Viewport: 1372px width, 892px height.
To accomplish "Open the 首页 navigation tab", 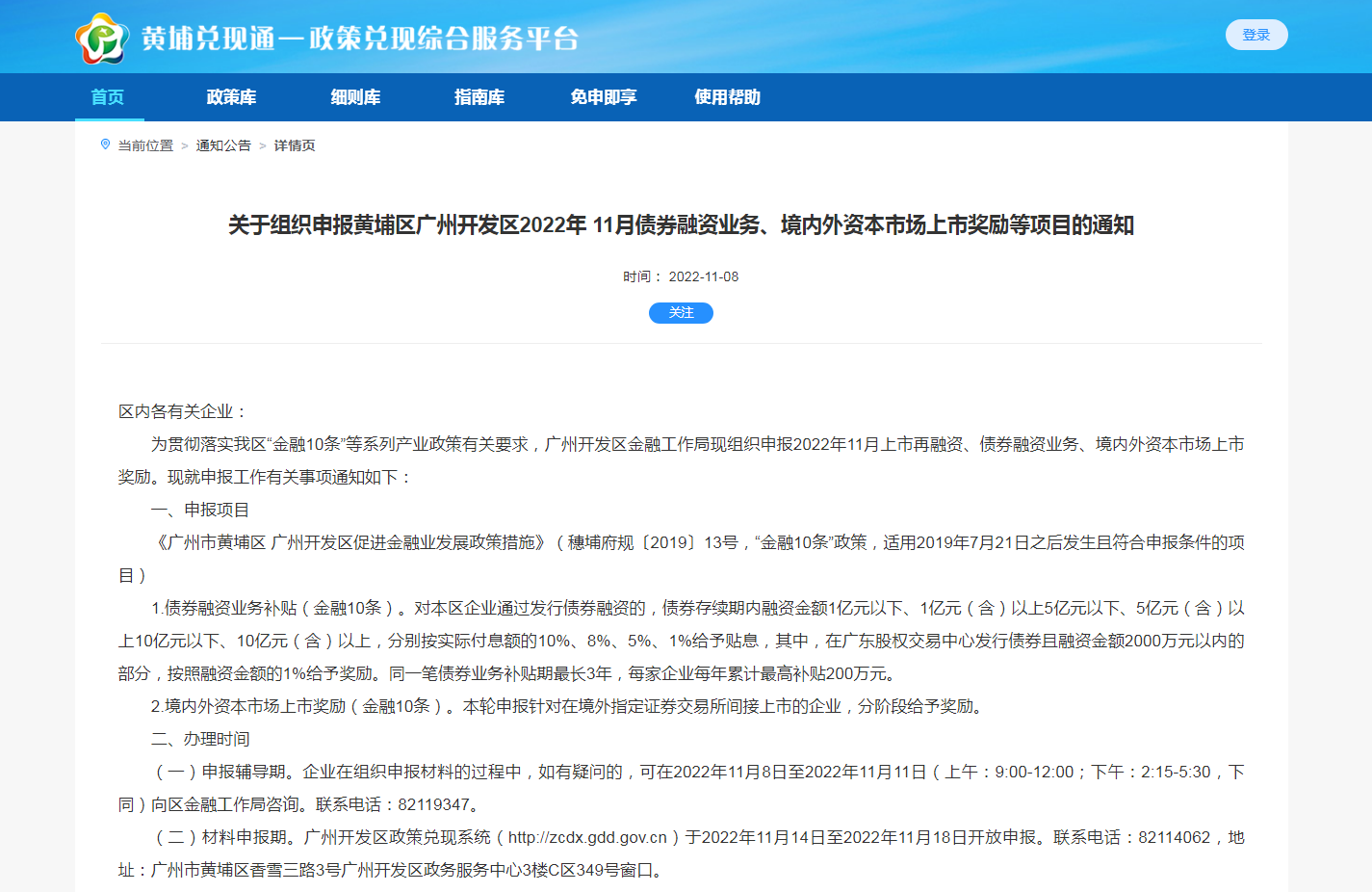I will pyautogui.click(x=108, y=97).
